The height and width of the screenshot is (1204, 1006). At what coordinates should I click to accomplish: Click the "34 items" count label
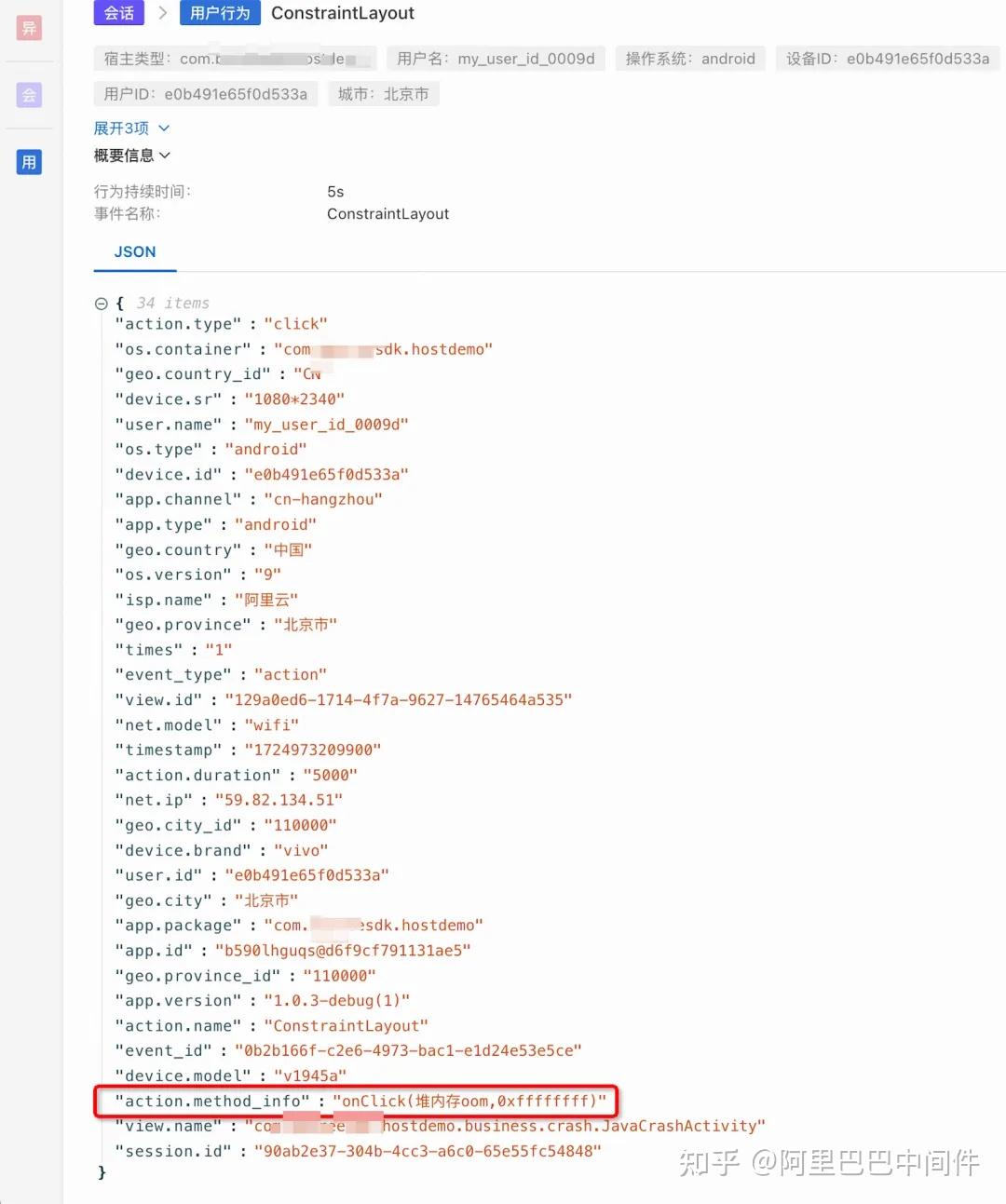coord(173,304)
